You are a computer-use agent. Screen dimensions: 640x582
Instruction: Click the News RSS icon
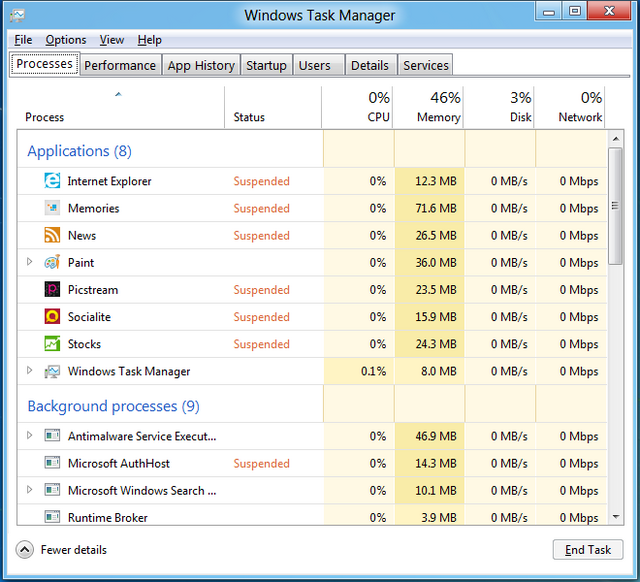click(52, 235)
